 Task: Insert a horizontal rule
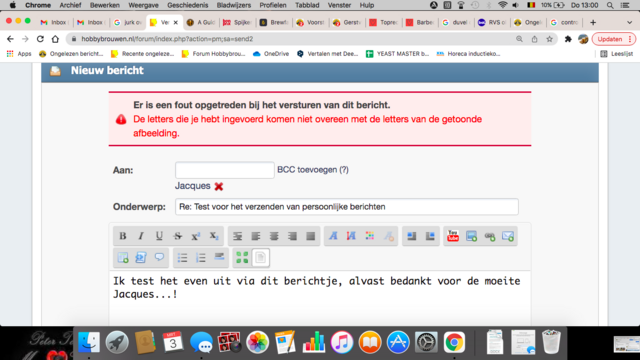pyautogui.click(x=219, y=257)
